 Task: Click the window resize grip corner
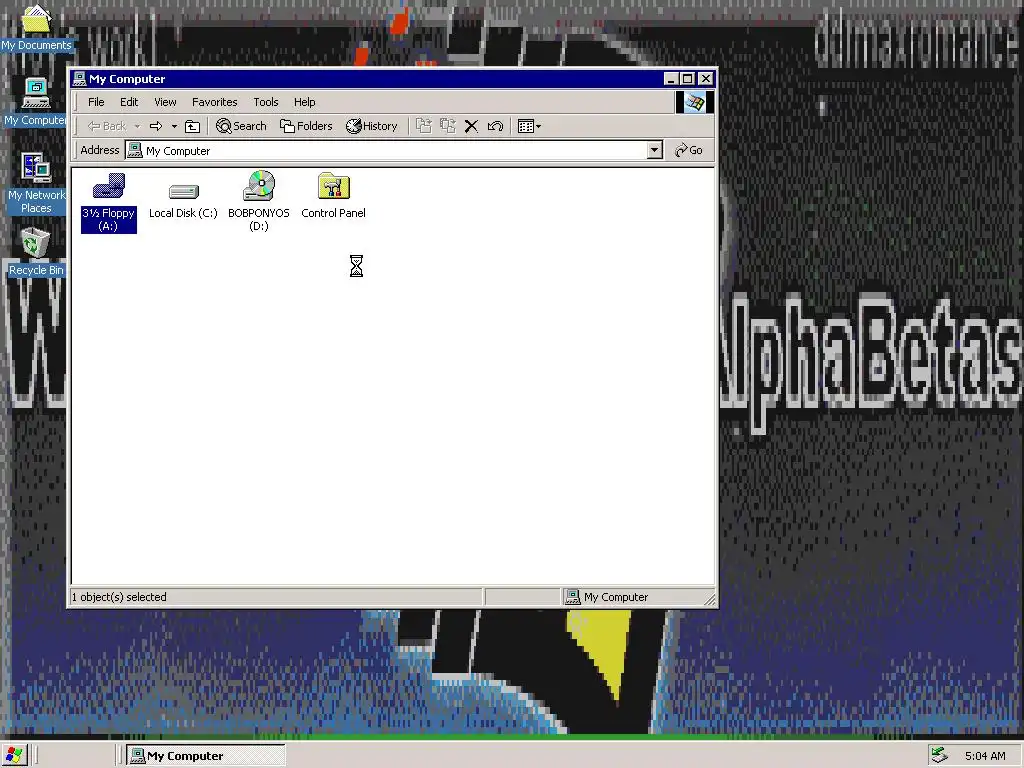(710, 598)
